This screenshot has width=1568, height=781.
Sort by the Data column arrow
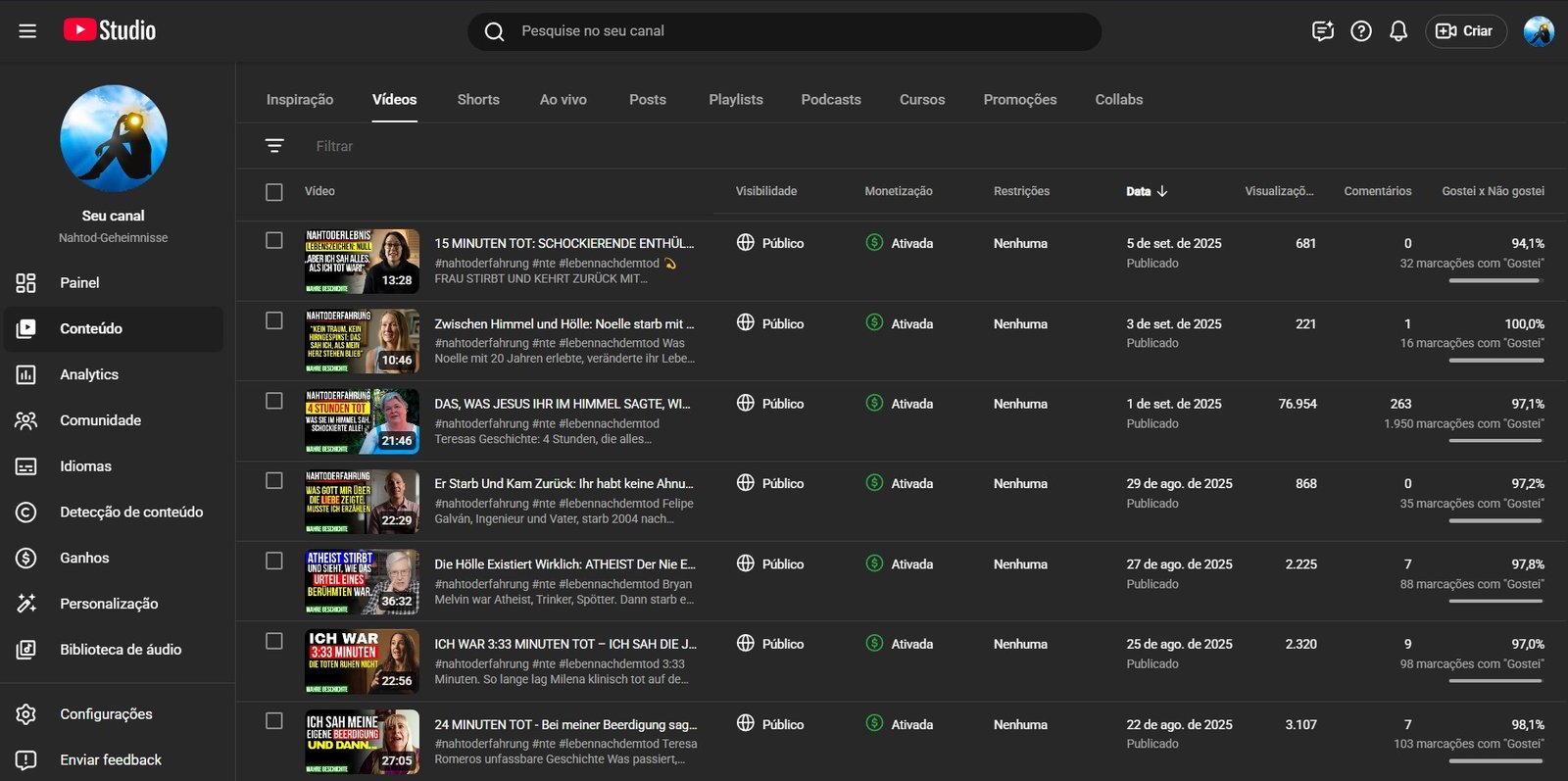coord(1162,191)
